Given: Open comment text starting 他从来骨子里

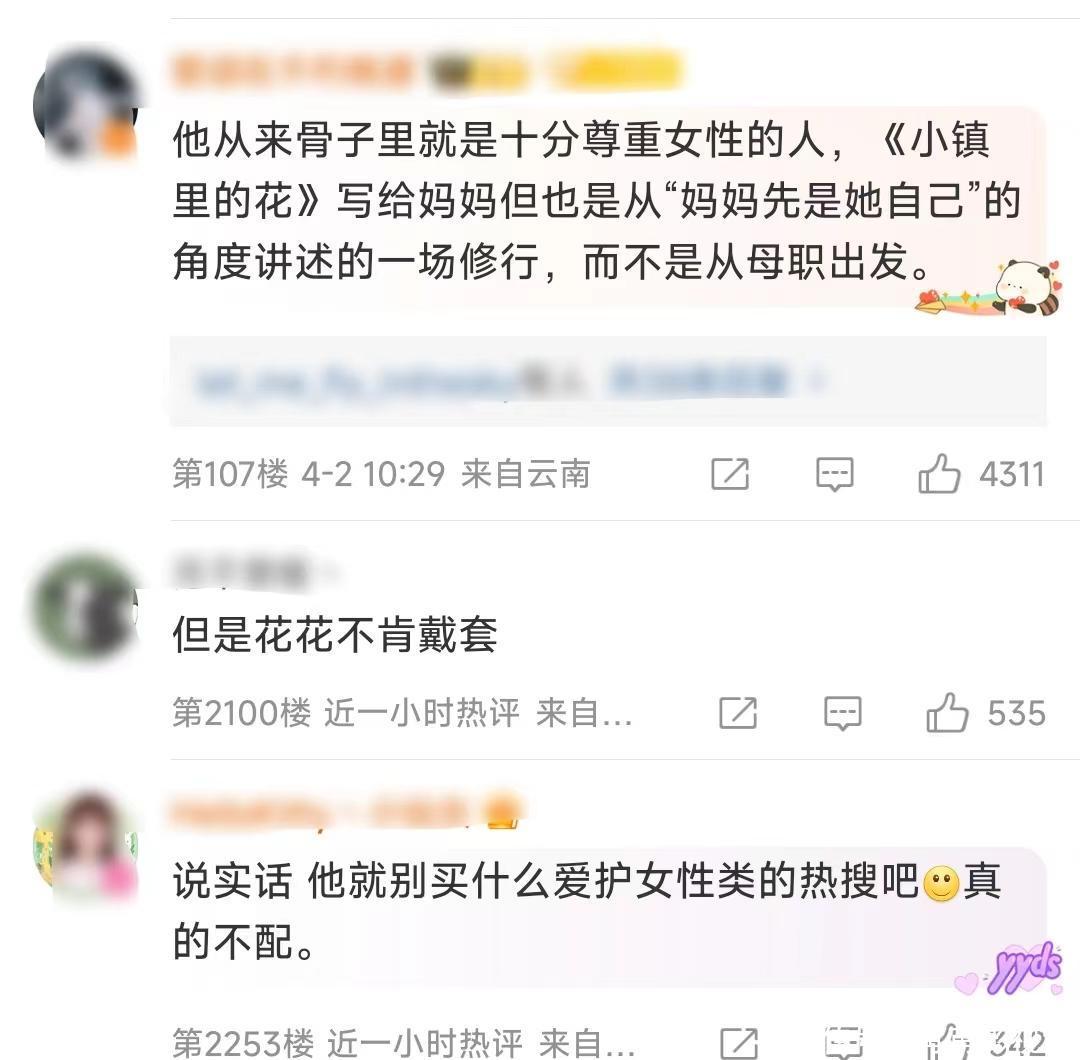Looking at the screenshot, I should click(x=596, y=201).
